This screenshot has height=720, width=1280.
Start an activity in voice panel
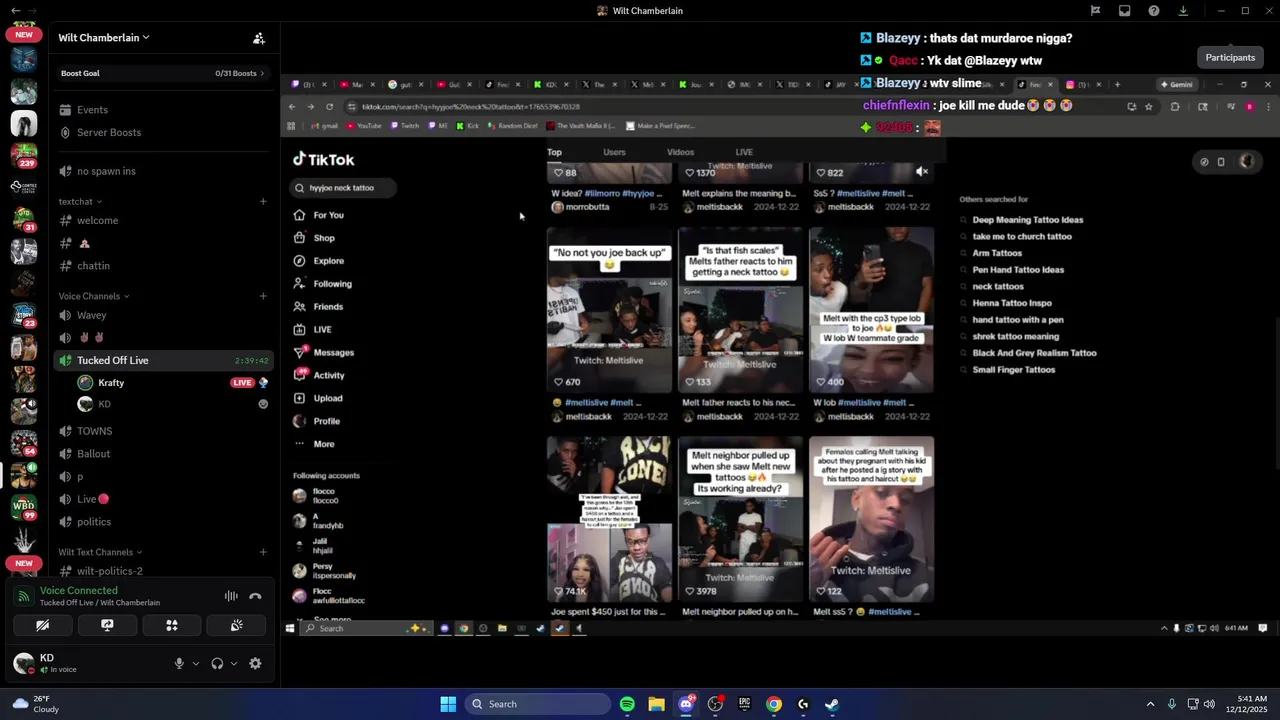(172, 625)
